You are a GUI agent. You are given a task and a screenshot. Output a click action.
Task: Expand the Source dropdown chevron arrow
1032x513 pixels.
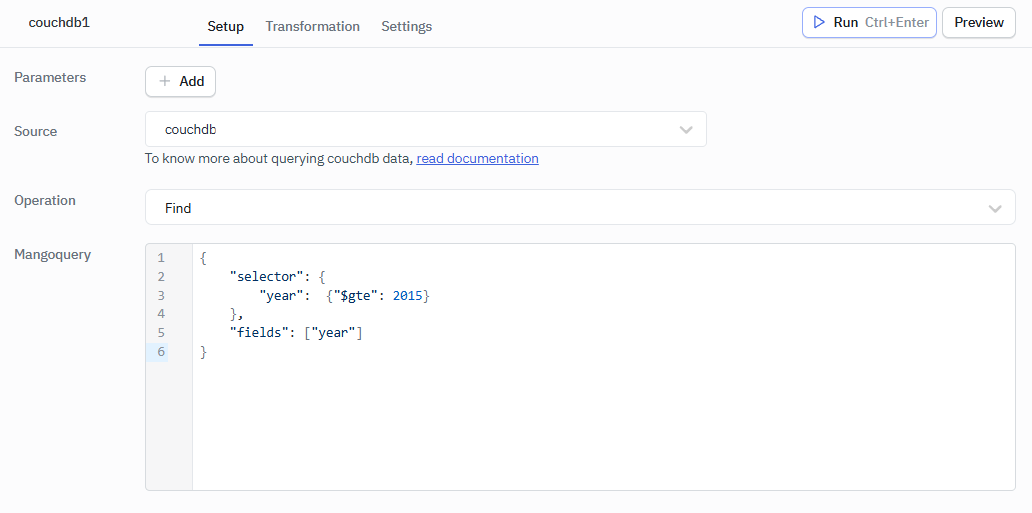click(686, 129)
